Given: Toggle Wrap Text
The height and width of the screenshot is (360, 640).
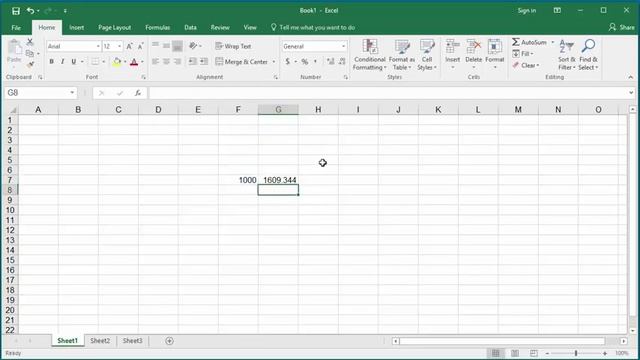Looking at the screenshot, I should (233, 46).
